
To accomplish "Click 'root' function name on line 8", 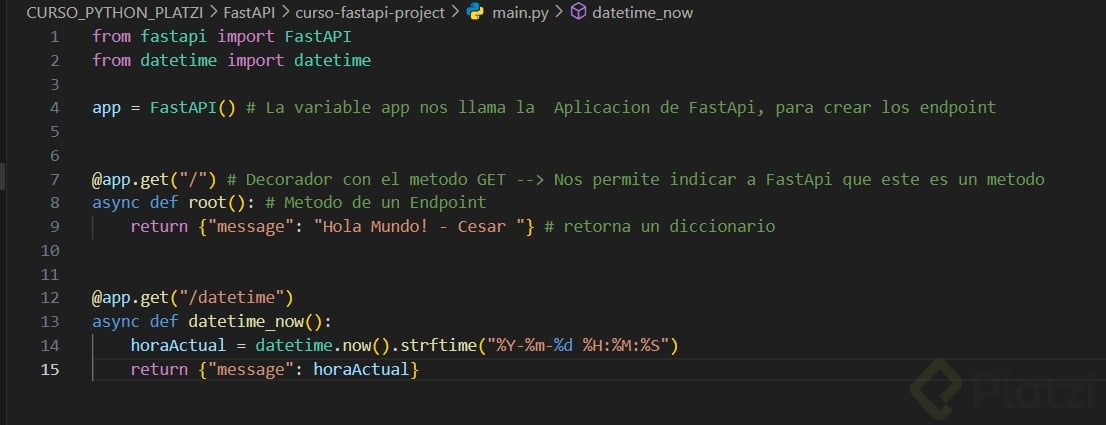I will point(207,203).
